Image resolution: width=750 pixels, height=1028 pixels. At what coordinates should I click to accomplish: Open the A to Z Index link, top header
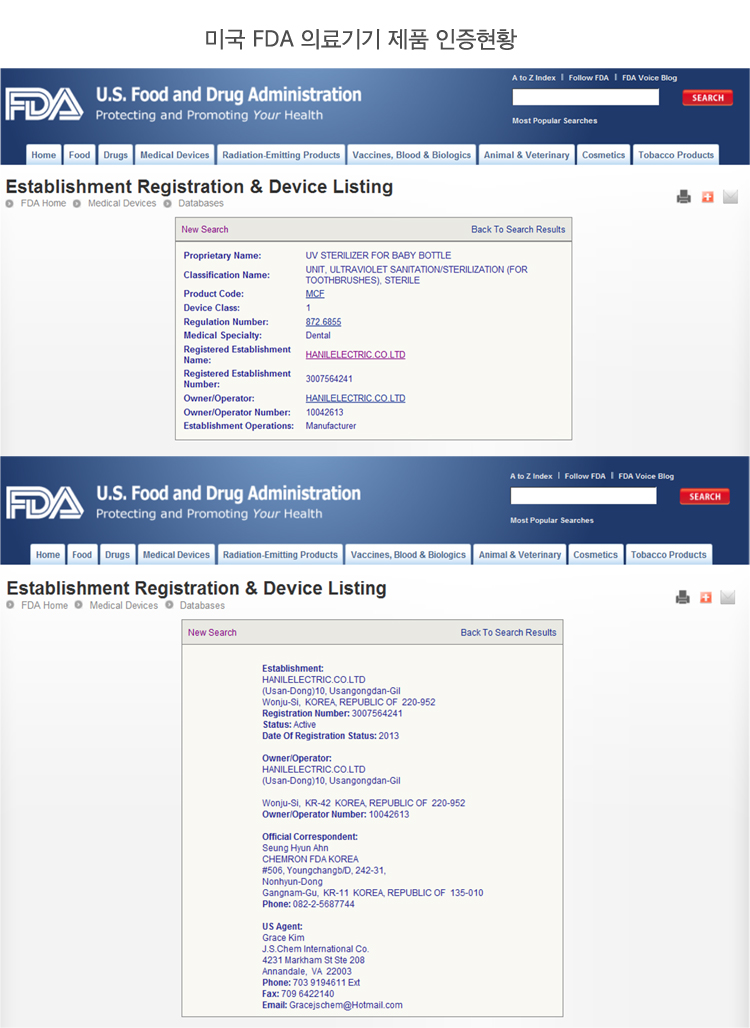click(533, 78)
